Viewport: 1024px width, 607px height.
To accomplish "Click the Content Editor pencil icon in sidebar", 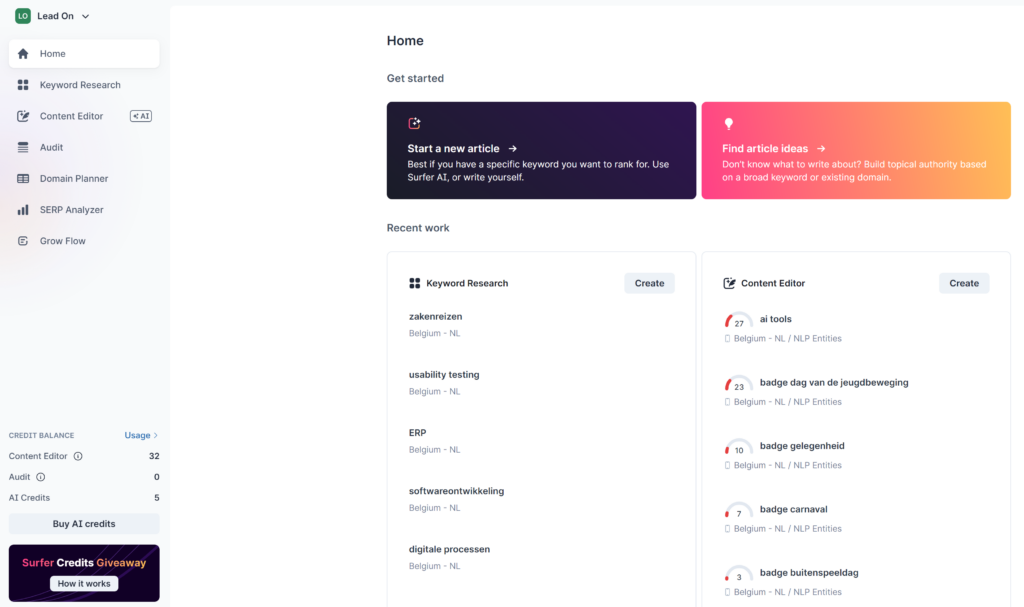I will point(23,116).
